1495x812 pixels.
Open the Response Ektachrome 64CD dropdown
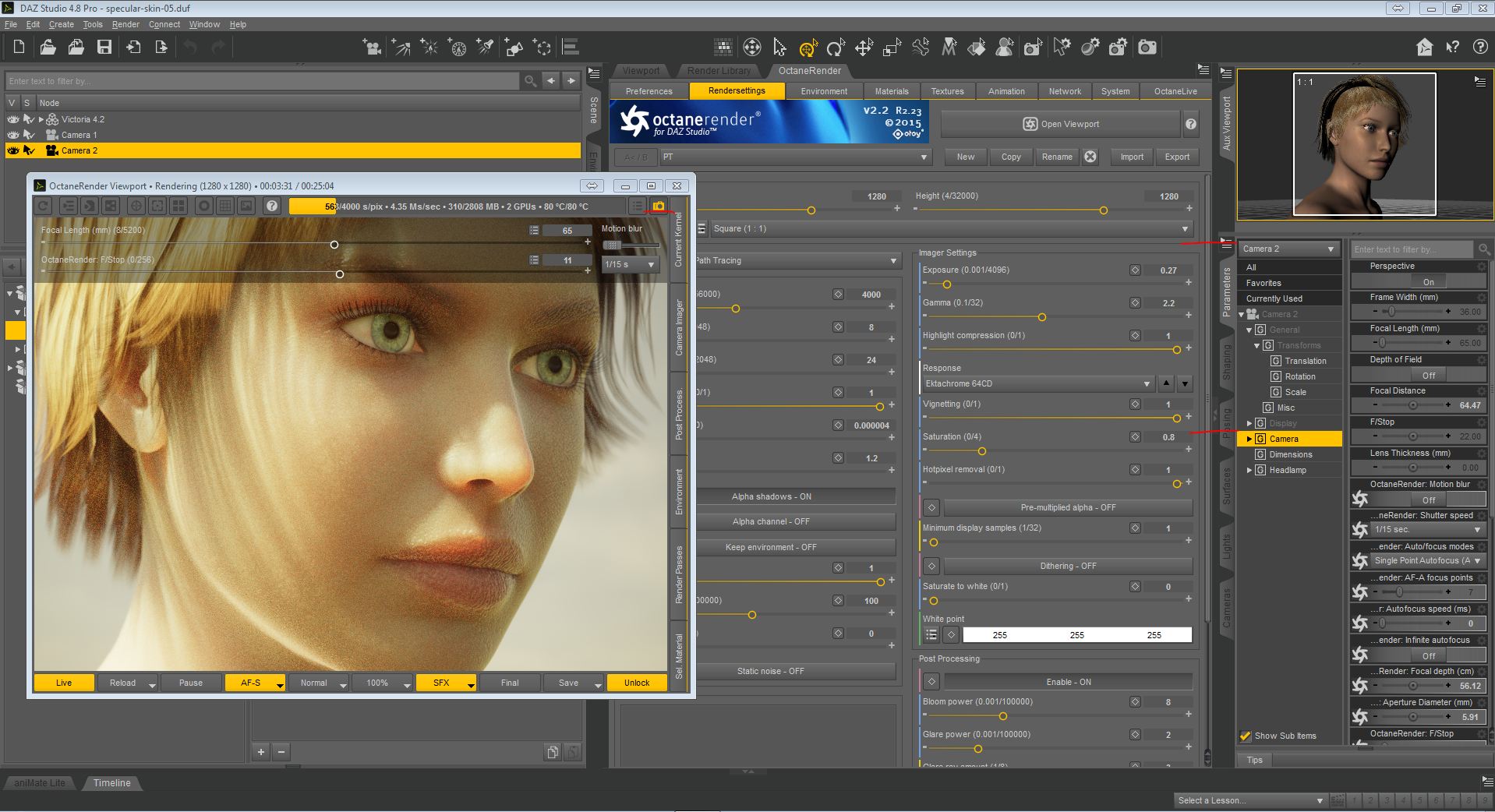[1037, 383]
